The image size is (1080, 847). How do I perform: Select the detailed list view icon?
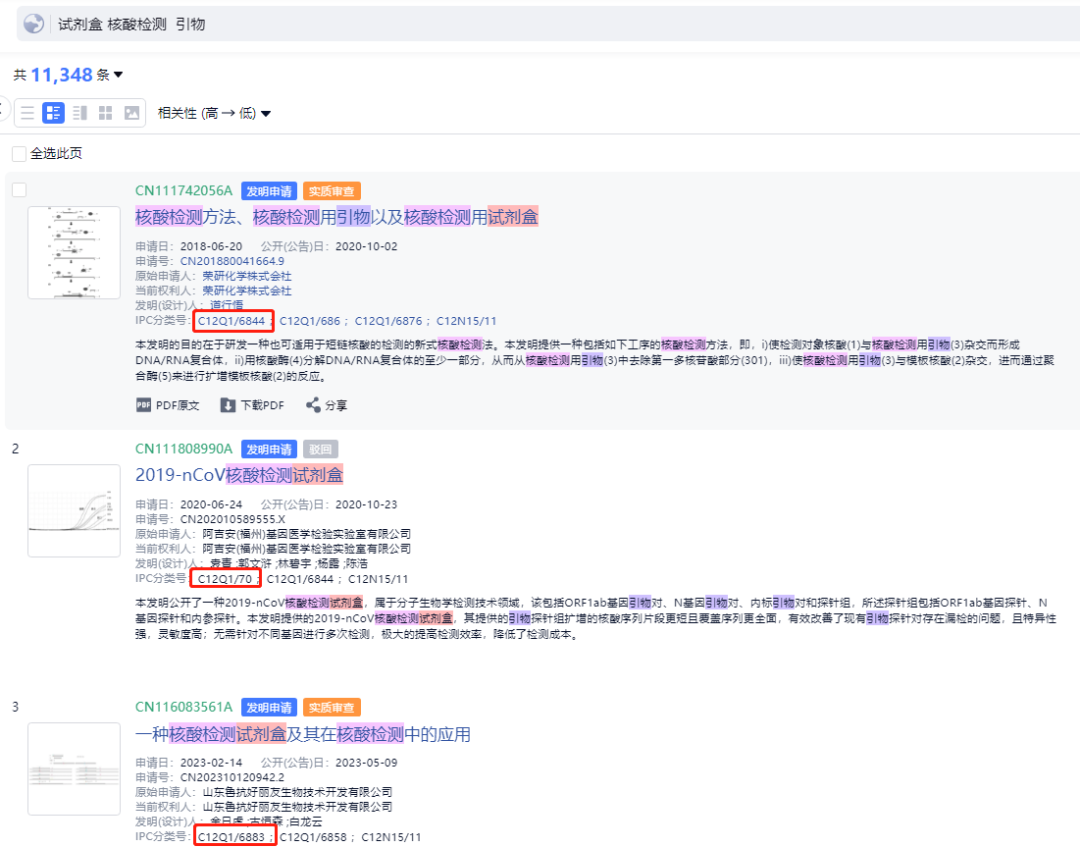(x=53, y=113)
